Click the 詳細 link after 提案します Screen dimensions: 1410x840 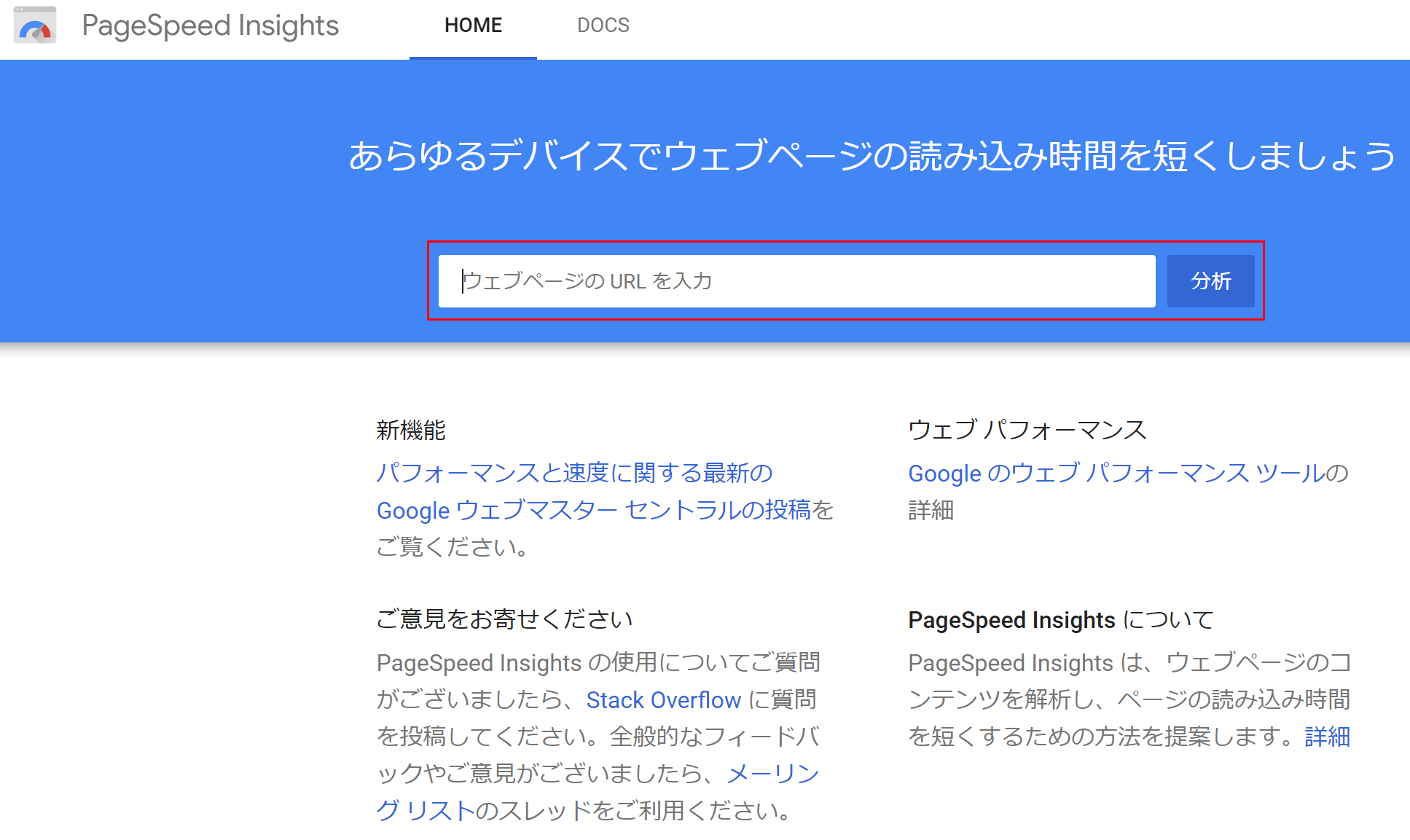pyautogui.click(x=1327, y=737)
